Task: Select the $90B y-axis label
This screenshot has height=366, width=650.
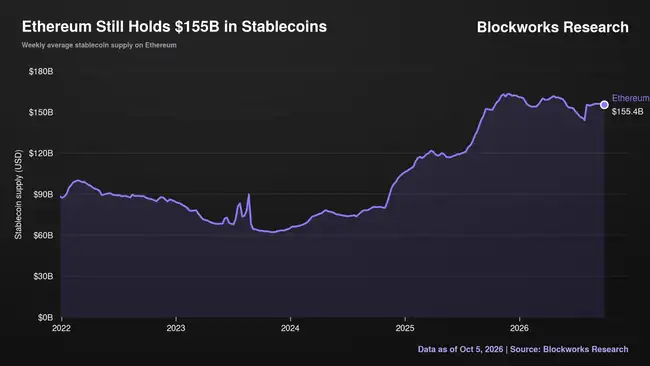Action: (43, 194)
